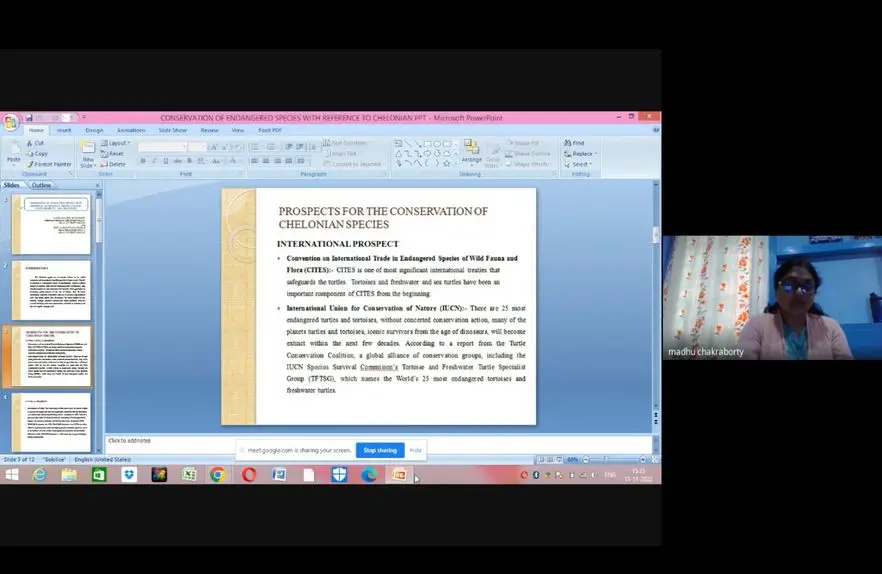882x574 pixels.
Task: Open Google Chrome from the taskbar
Action: pos(217,474)
